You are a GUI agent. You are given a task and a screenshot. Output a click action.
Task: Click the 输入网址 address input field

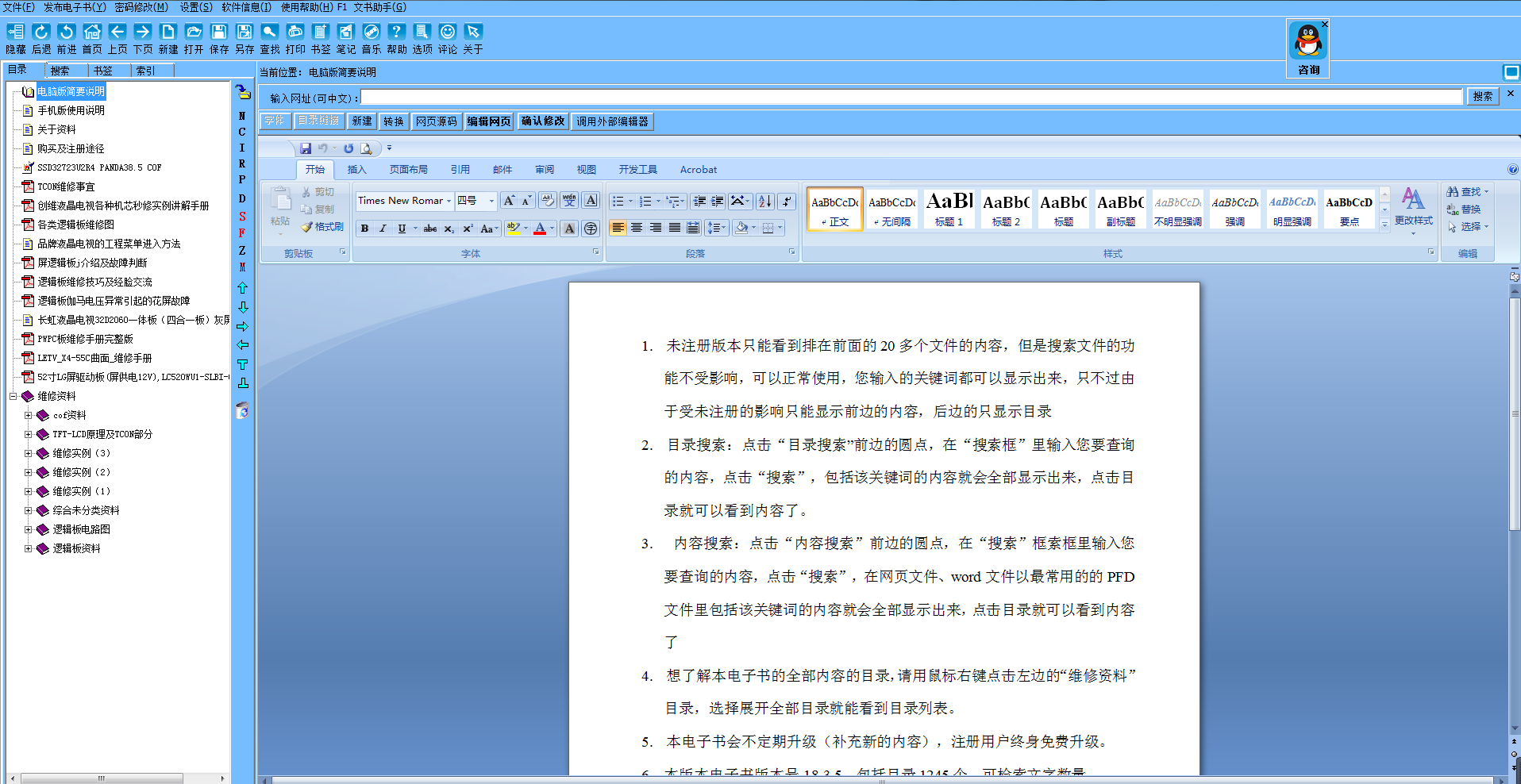(x=911, y=97)
